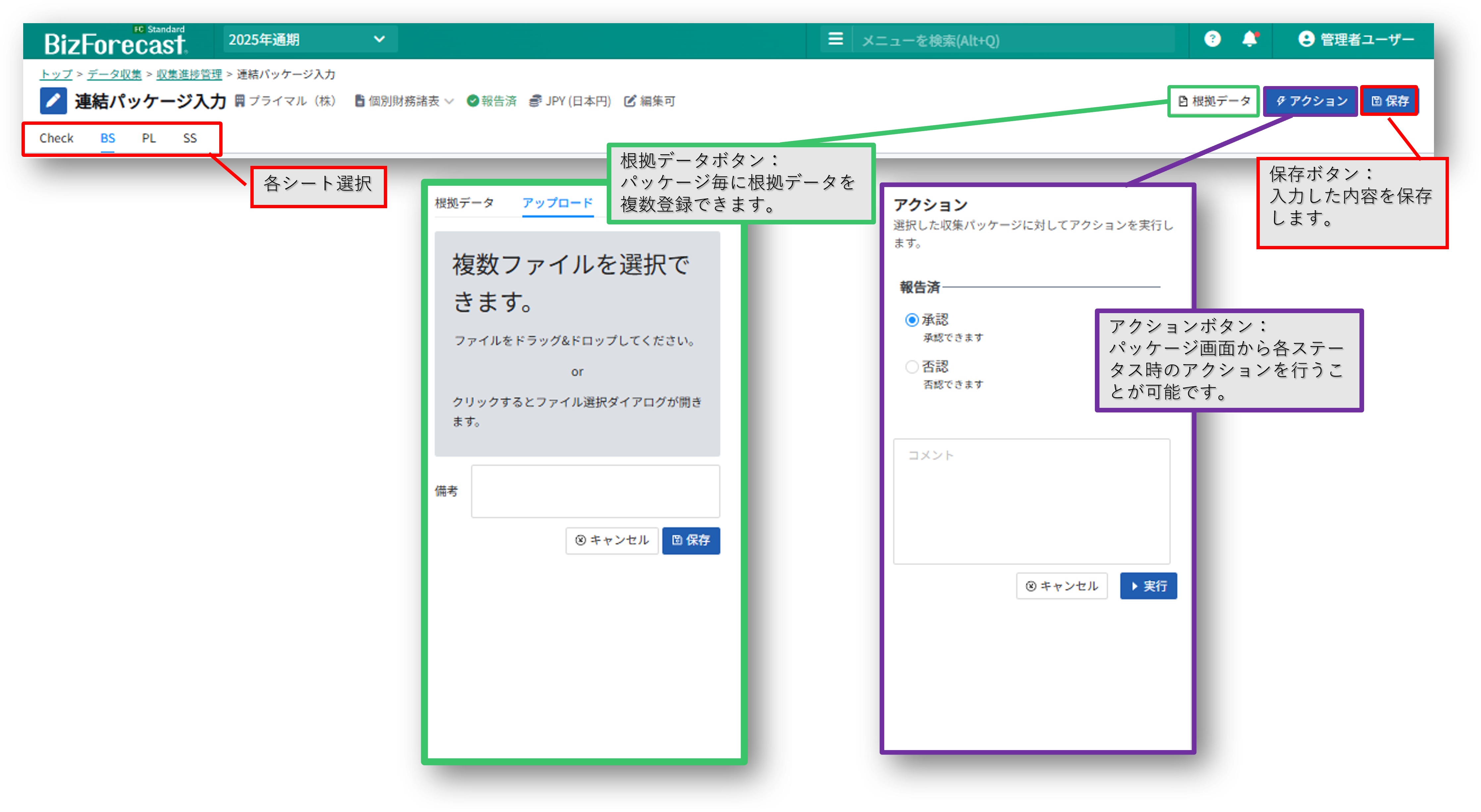Image resolution: width=1481 pixels, height=812 pixels.
Task: Click the JPY currency coins icon
Action: pos(535,101)
